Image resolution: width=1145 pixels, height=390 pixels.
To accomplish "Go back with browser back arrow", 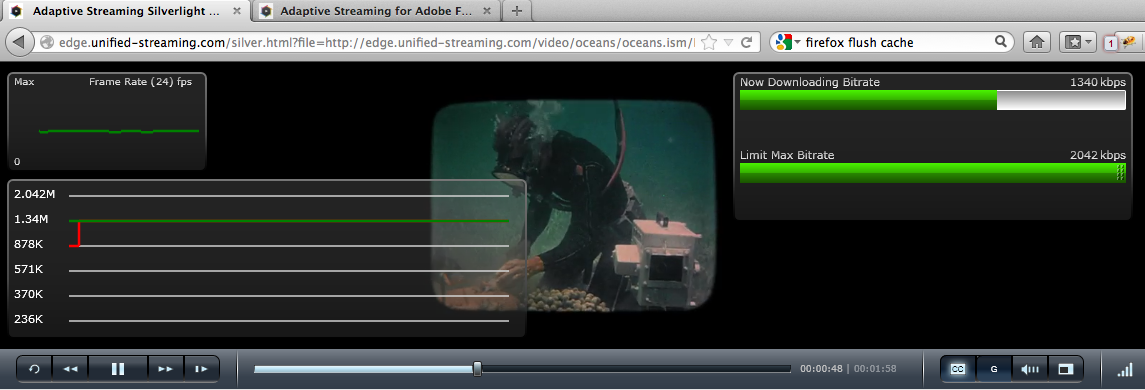I will click(20, 42).
